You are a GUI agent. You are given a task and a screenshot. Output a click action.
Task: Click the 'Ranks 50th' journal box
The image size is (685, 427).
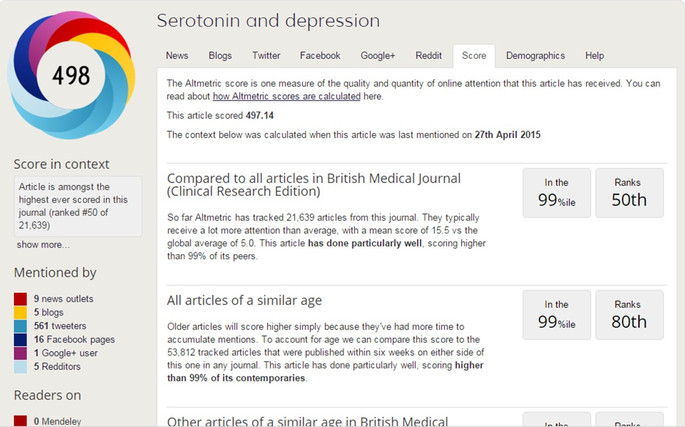[629, 193]
